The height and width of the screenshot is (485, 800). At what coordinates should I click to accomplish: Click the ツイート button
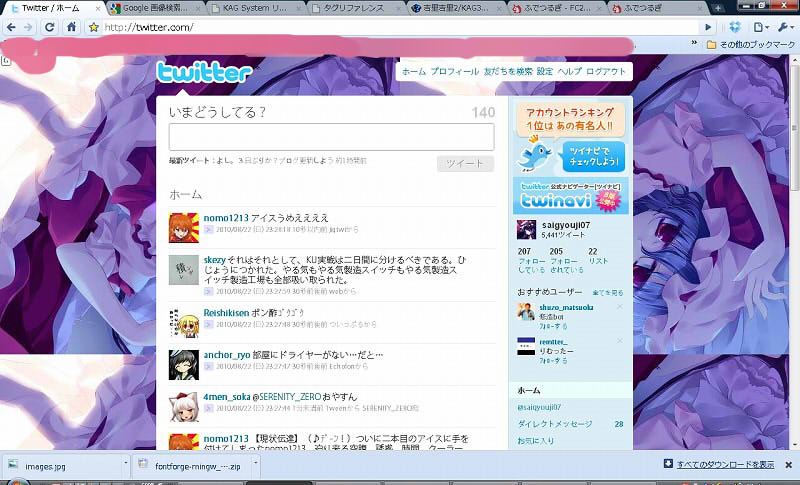[x=465, y=164]
